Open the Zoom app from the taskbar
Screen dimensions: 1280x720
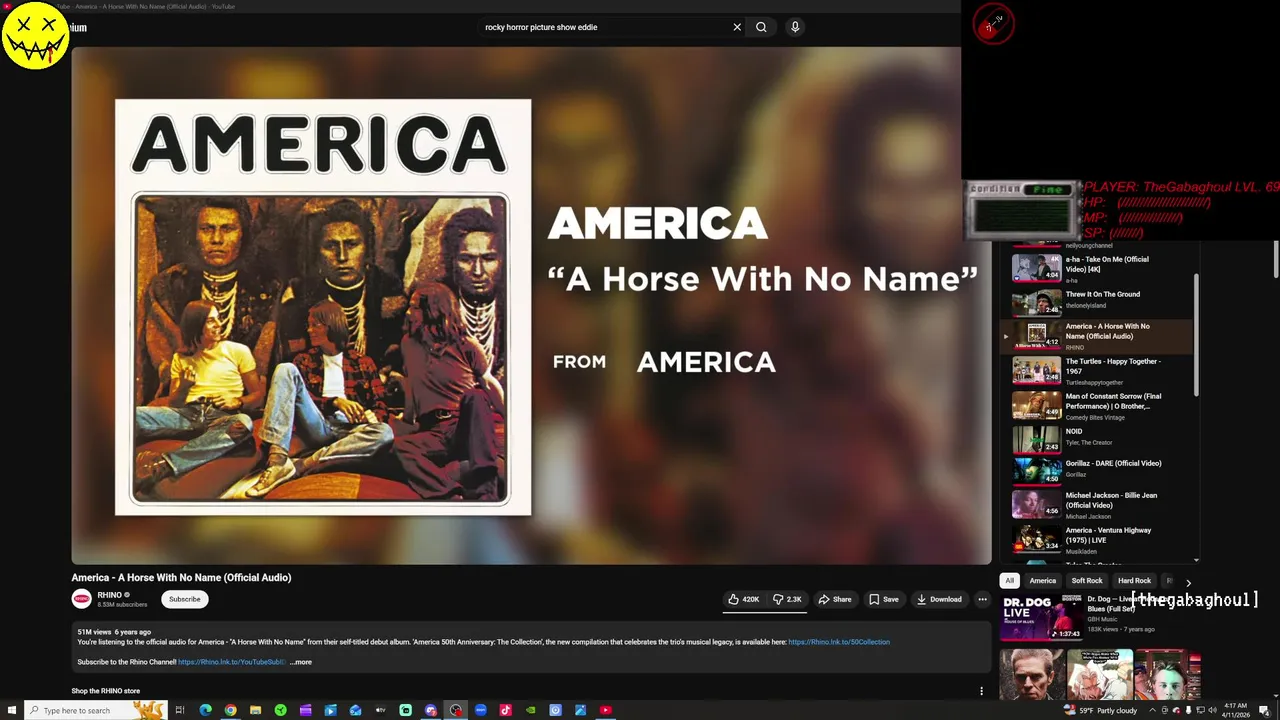[480, 710]
